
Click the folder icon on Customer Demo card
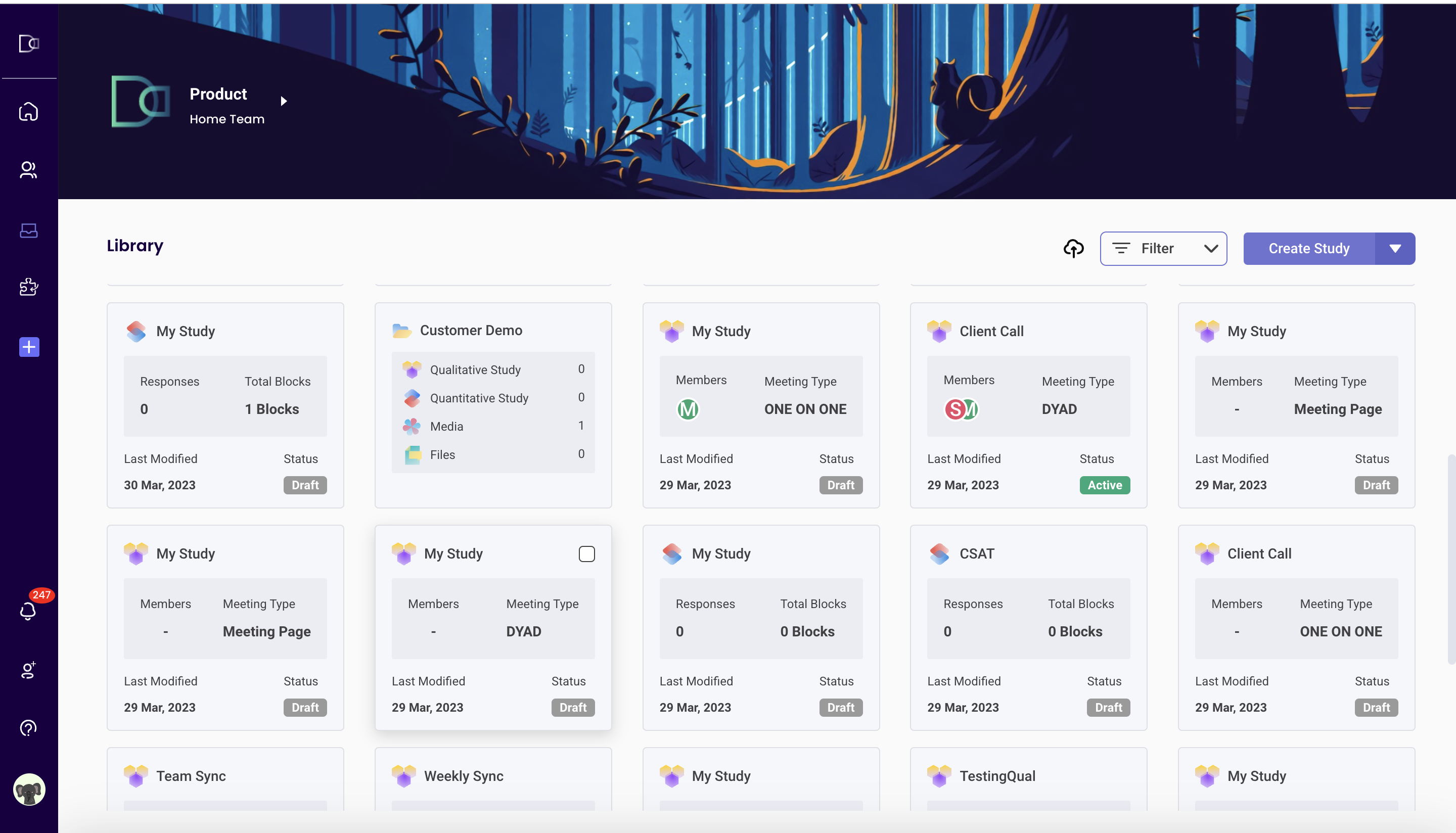[x=403, y=330]
